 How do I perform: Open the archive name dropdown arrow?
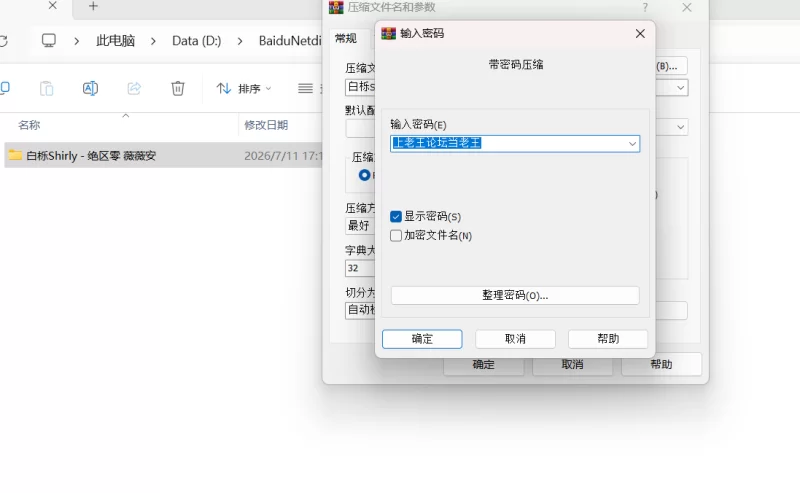[681, 88]
